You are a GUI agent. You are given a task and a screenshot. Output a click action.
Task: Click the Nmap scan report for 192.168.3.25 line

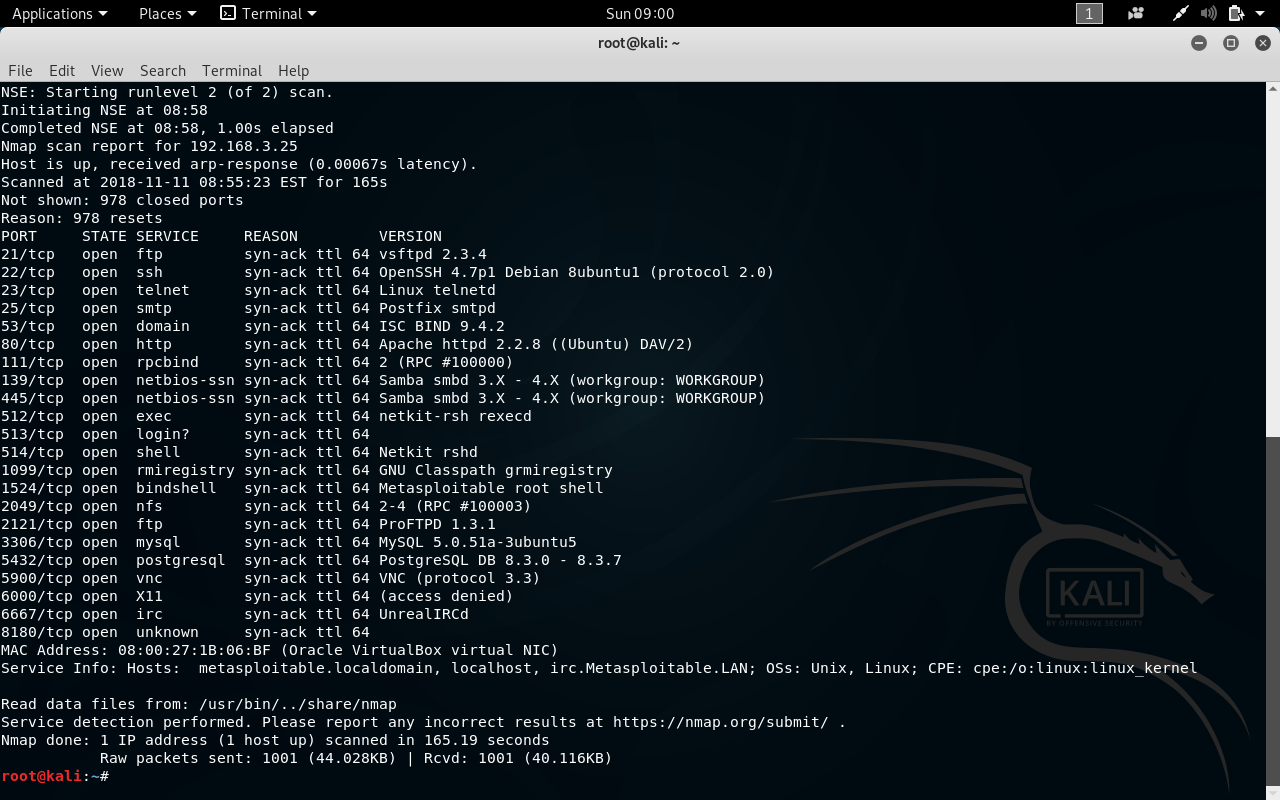[149, 146]
